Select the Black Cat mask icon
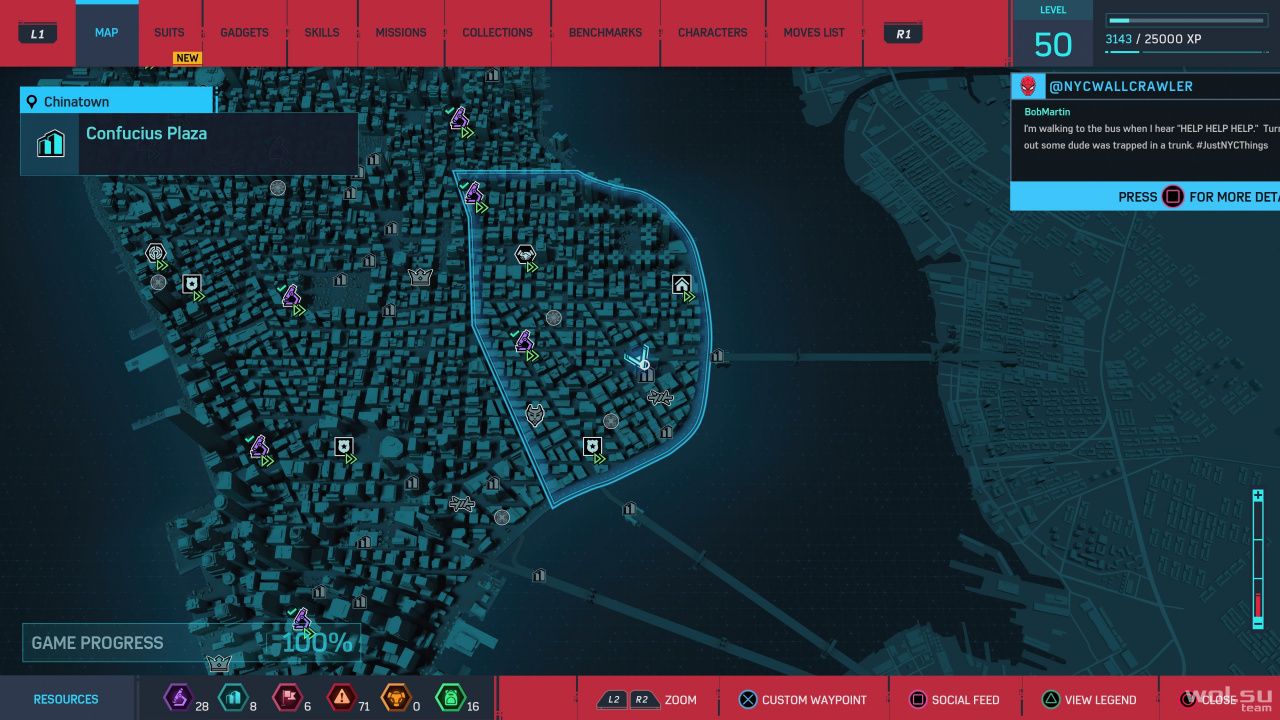 click(x=535, y=414)
